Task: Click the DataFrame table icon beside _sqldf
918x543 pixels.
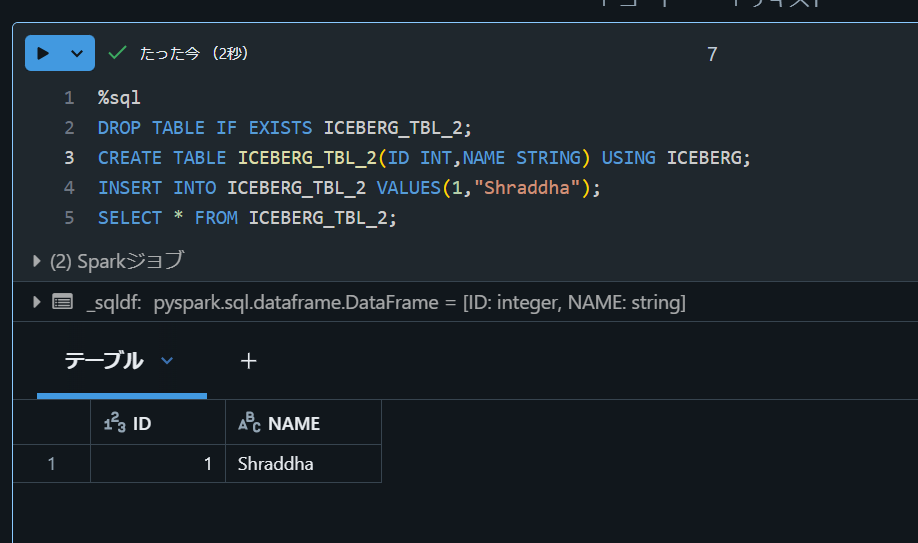Action: (x=63, y=302)
